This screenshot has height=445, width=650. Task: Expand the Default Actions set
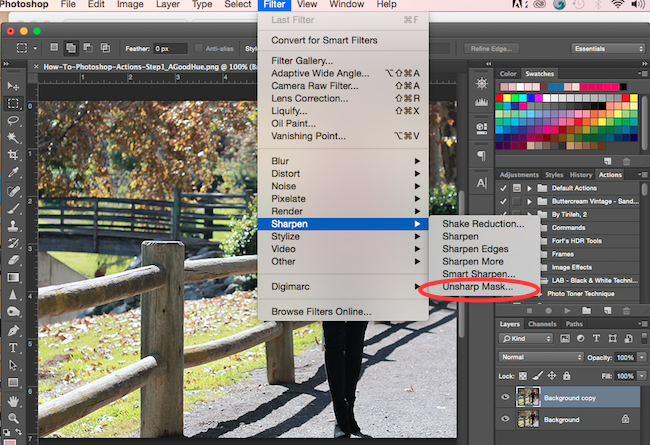pyautogui.click(x=529, y=188)
